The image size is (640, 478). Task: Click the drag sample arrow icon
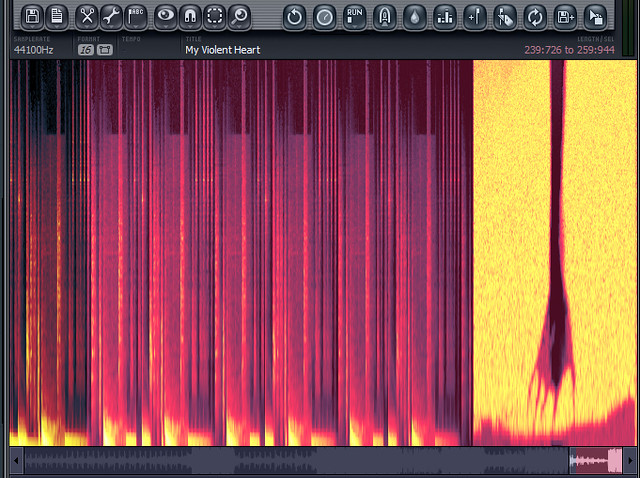coord(596,17)
